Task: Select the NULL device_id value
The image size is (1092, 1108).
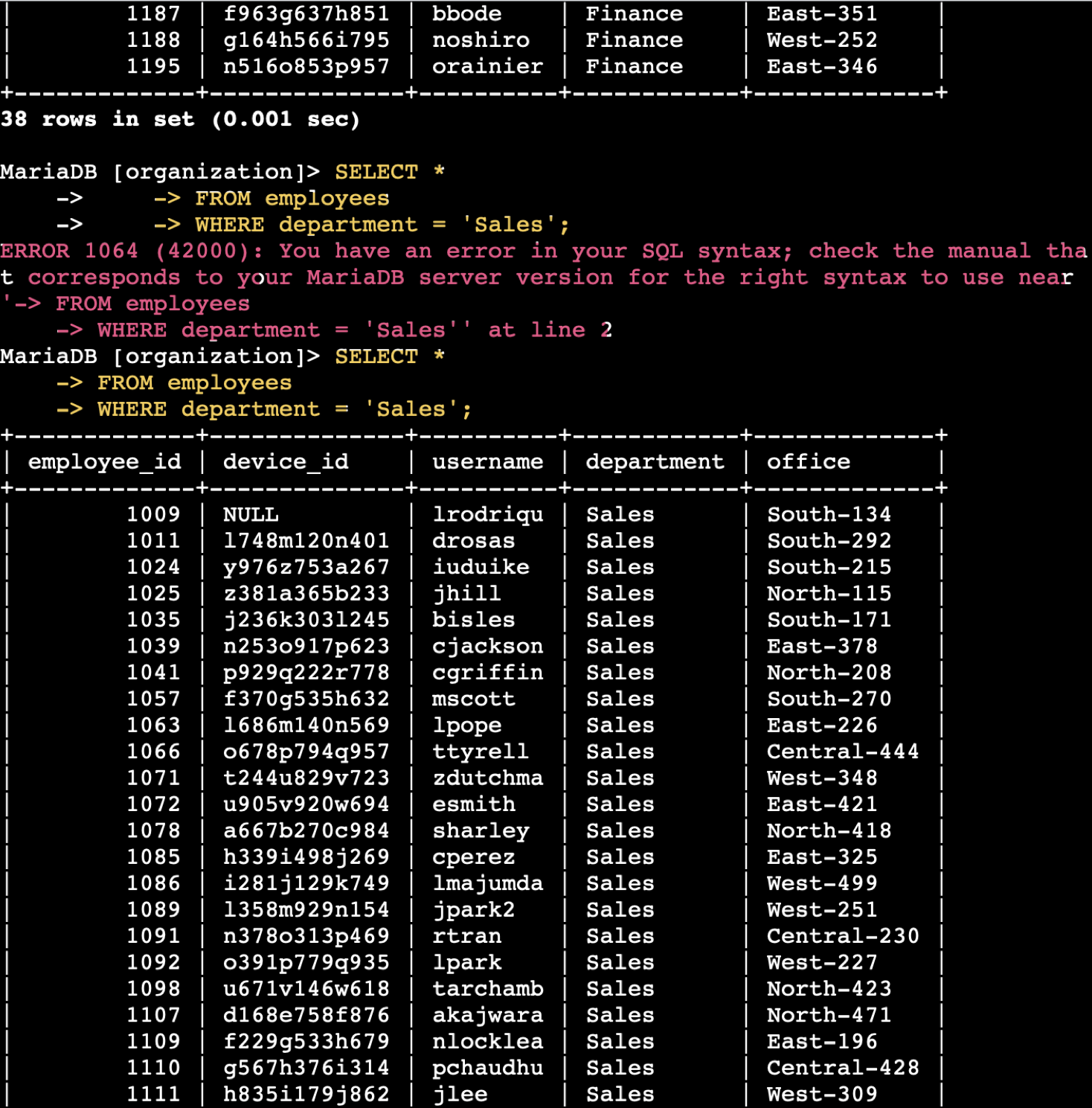Action: click(251, 515)
